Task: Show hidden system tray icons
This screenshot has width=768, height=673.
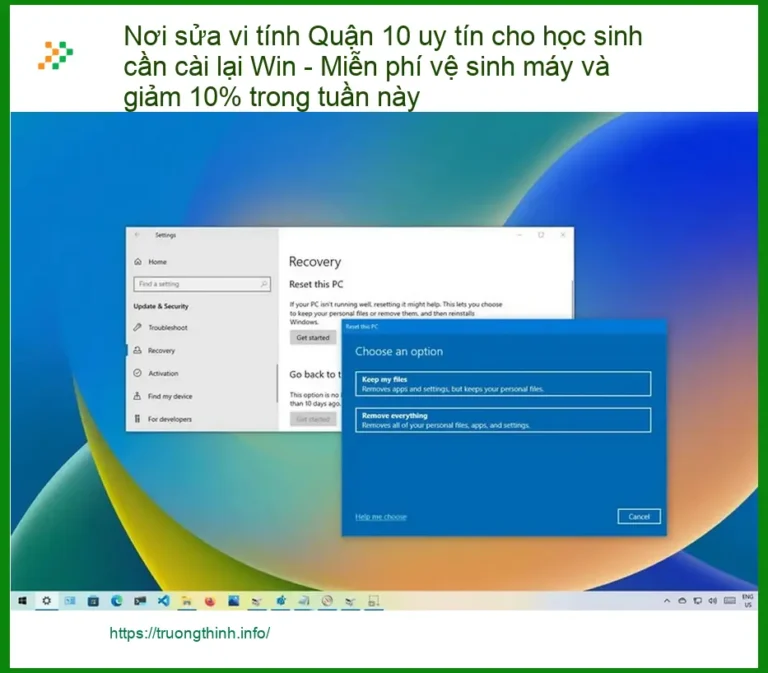Action: click(x=667, y=601)
